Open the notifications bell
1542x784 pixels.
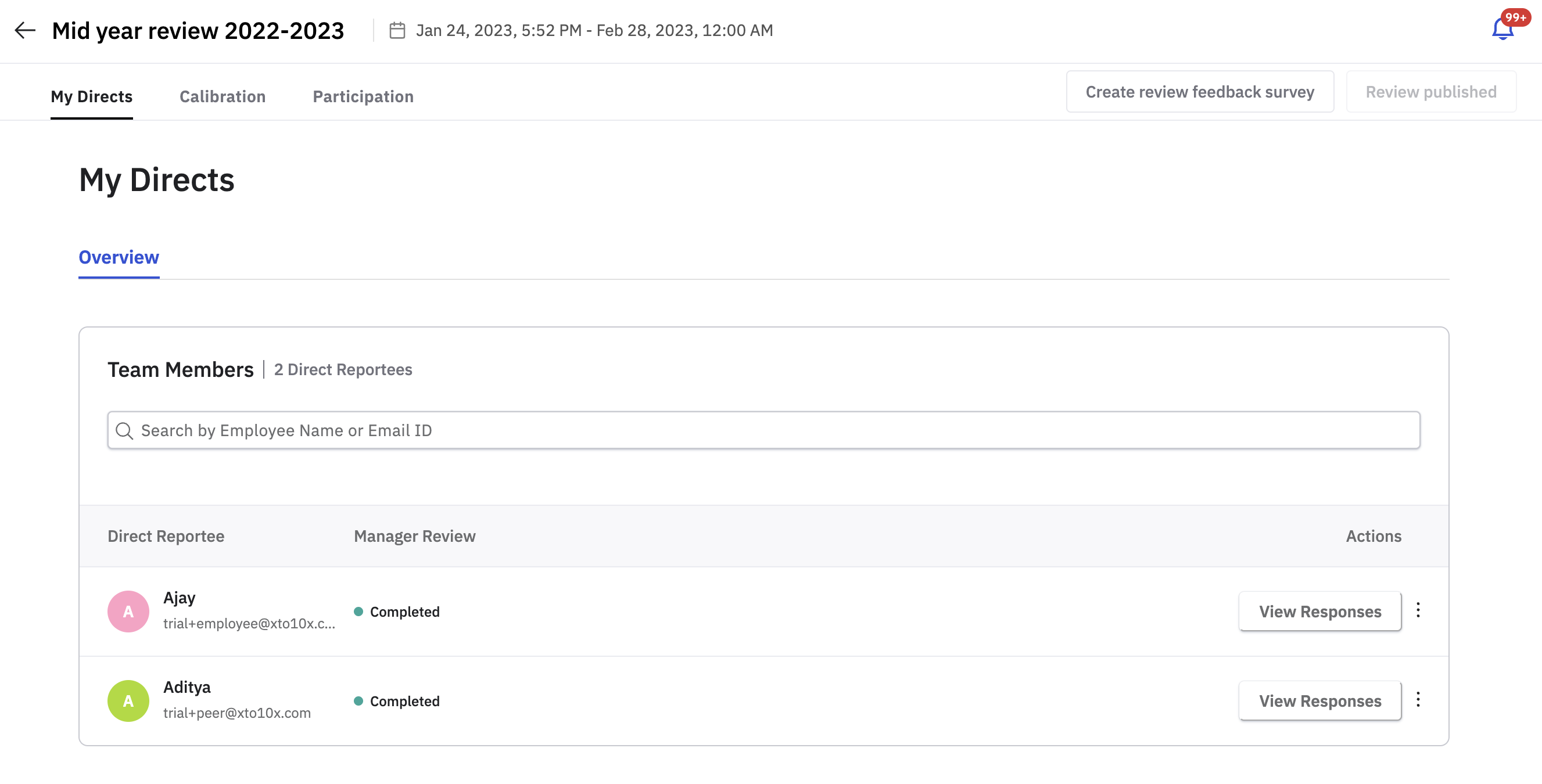click(1501, 30)
